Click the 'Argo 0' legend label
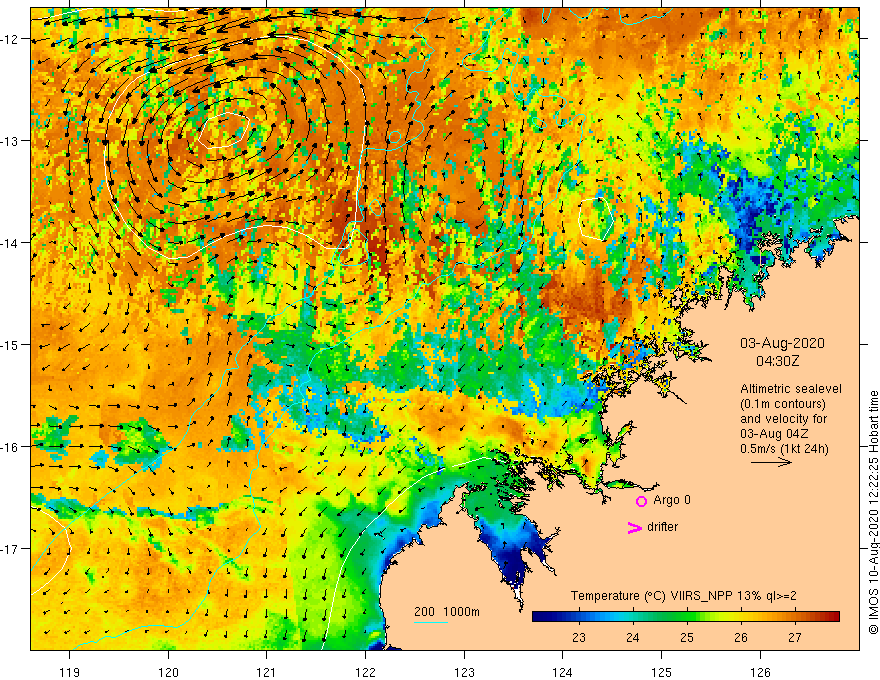Viewport: 880px width, 680px height. point(672,500)
